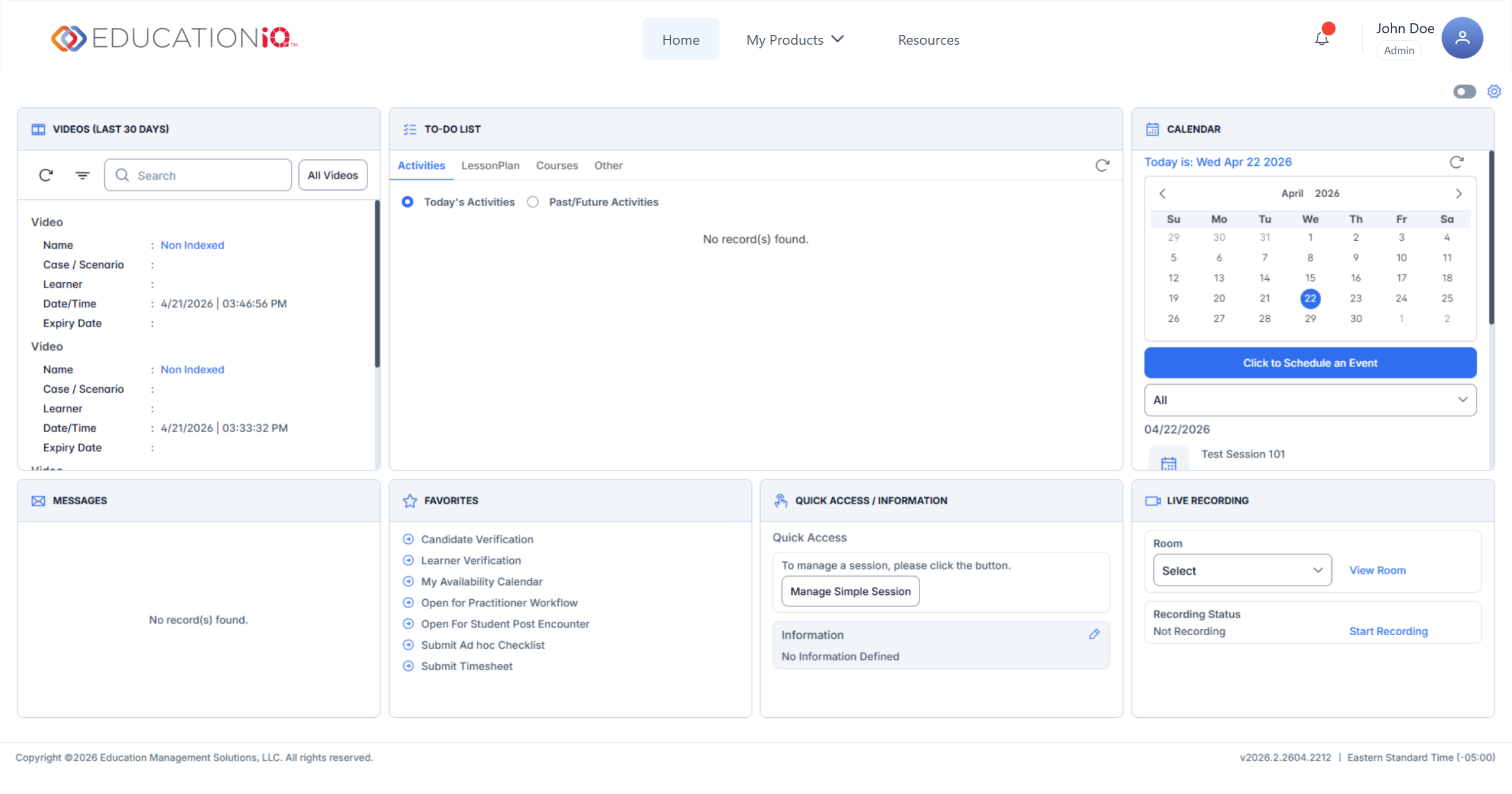
Task: Select Past/Future Activities radio button
Action: coord(533,202)
